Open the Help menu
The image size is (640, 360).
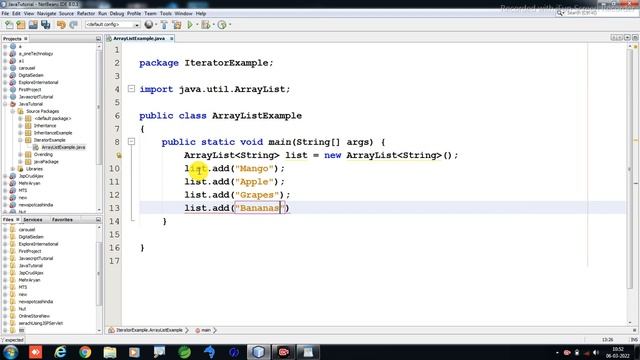click(x=201, y=13)
